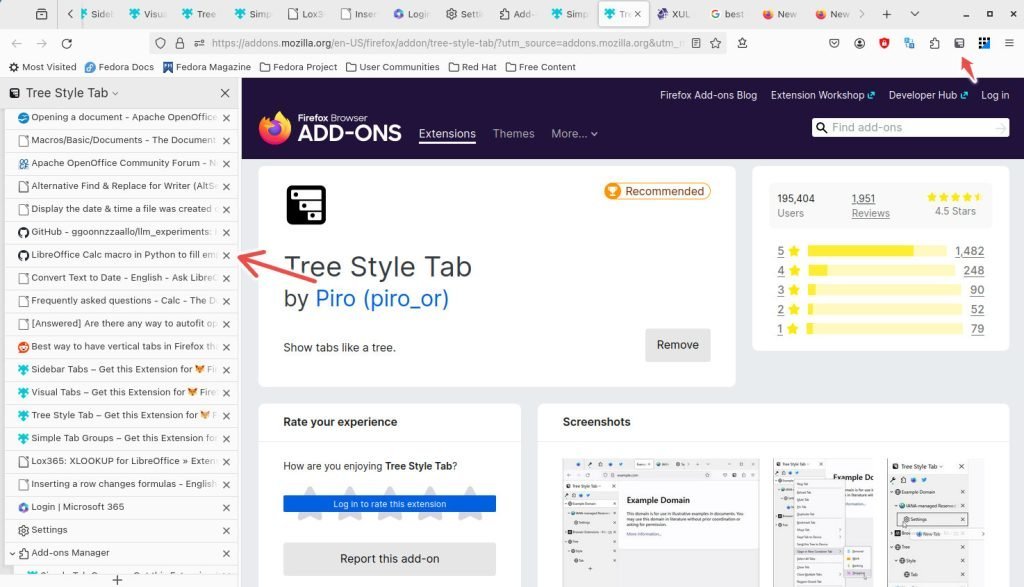Viewport: 1024px width, 587px height.
Task: Expand the More… navigation dropdown
Action: click(x=574, y=134)
